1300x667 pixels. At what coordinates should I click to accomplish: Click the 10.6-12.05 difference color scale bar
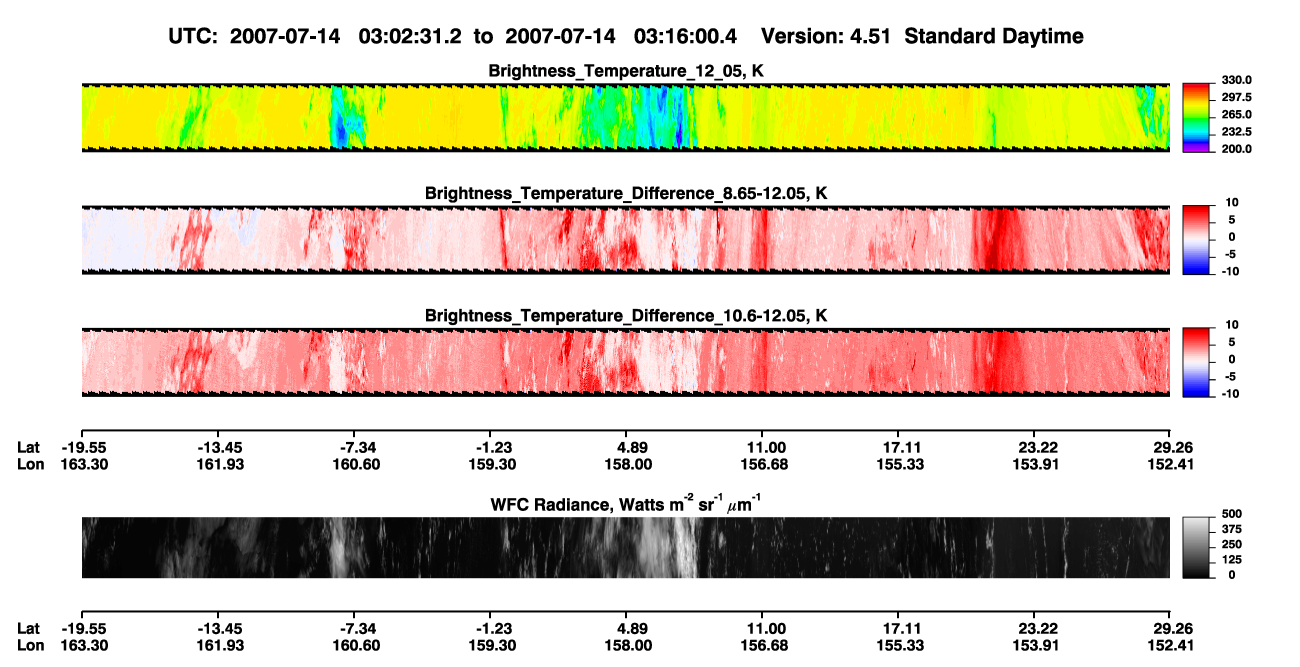tap(1196, 360)
